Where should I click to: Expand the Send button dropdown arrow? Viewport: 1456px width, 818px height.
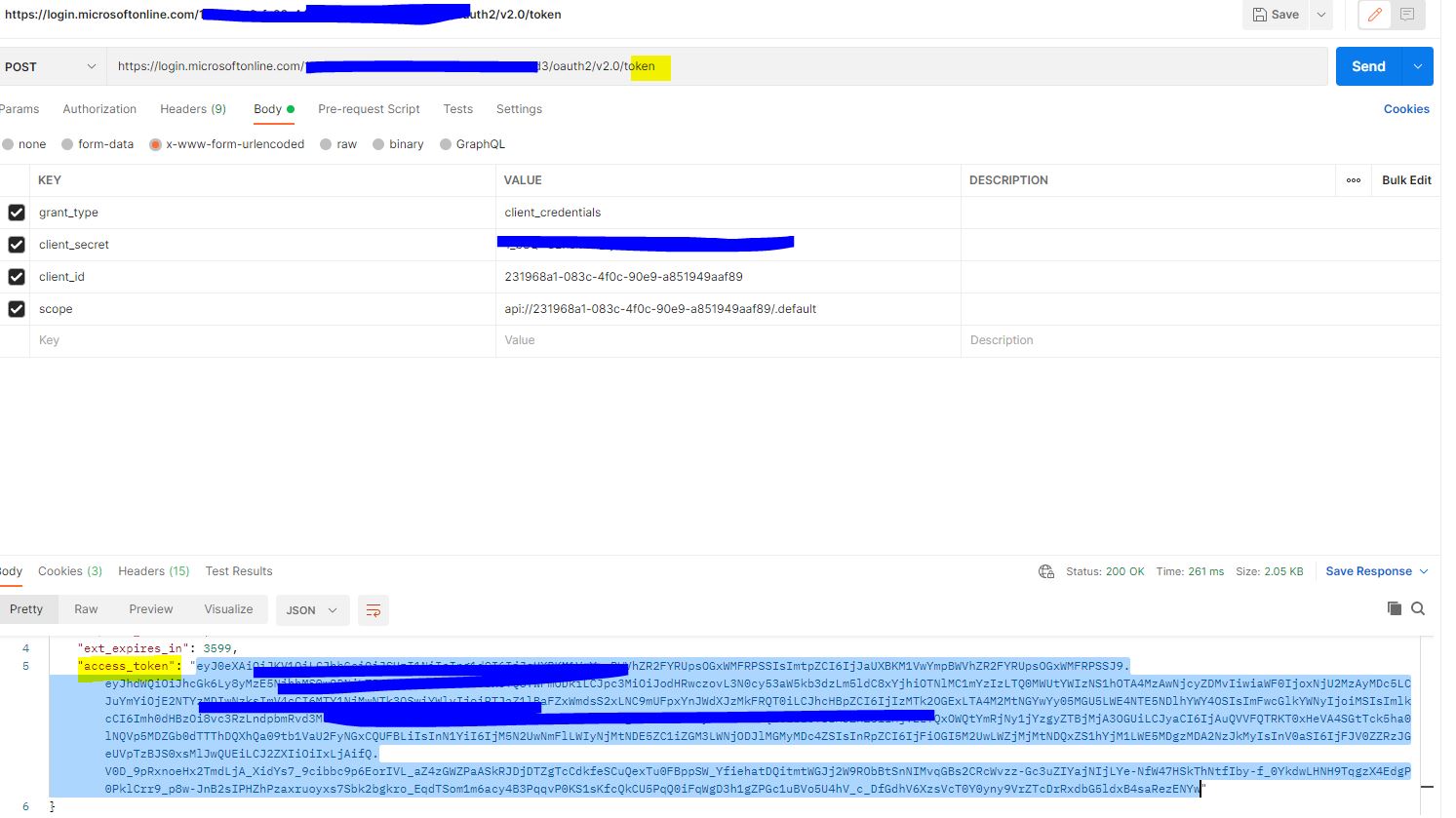tap(1417, 66)
